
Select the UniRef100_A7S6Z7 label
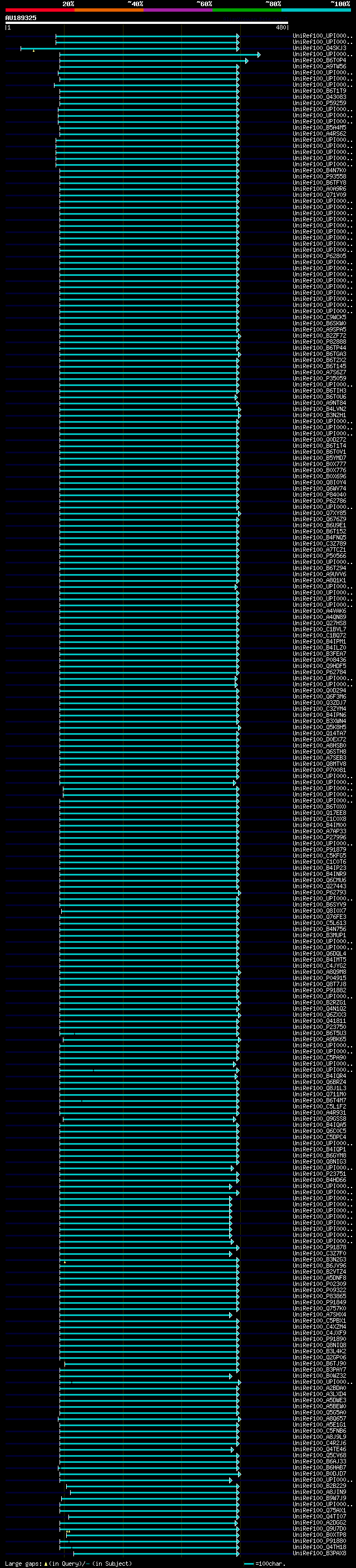click(x=319, y=372)
